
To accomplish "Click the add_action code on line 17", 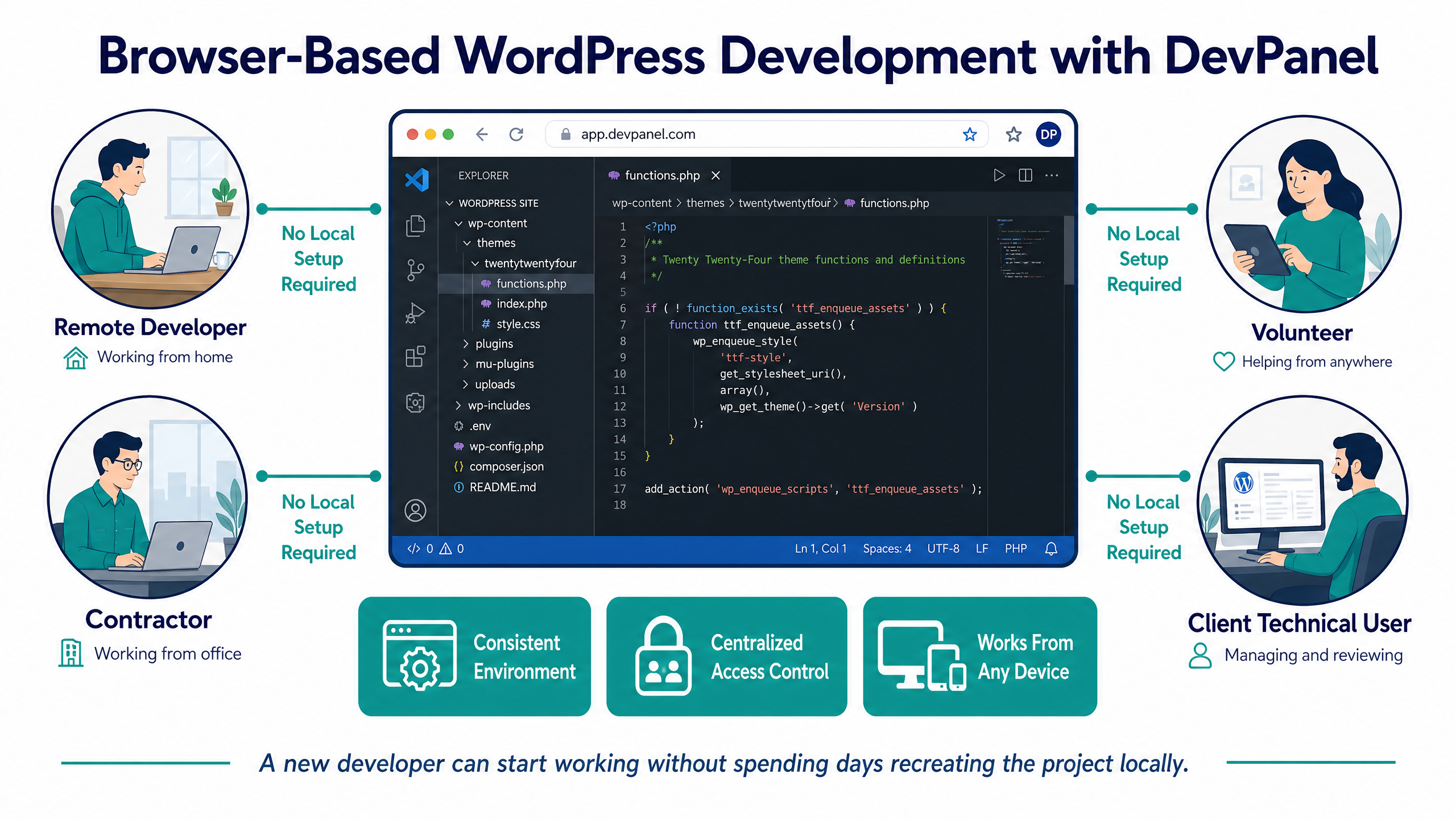I will click(813, 489).
